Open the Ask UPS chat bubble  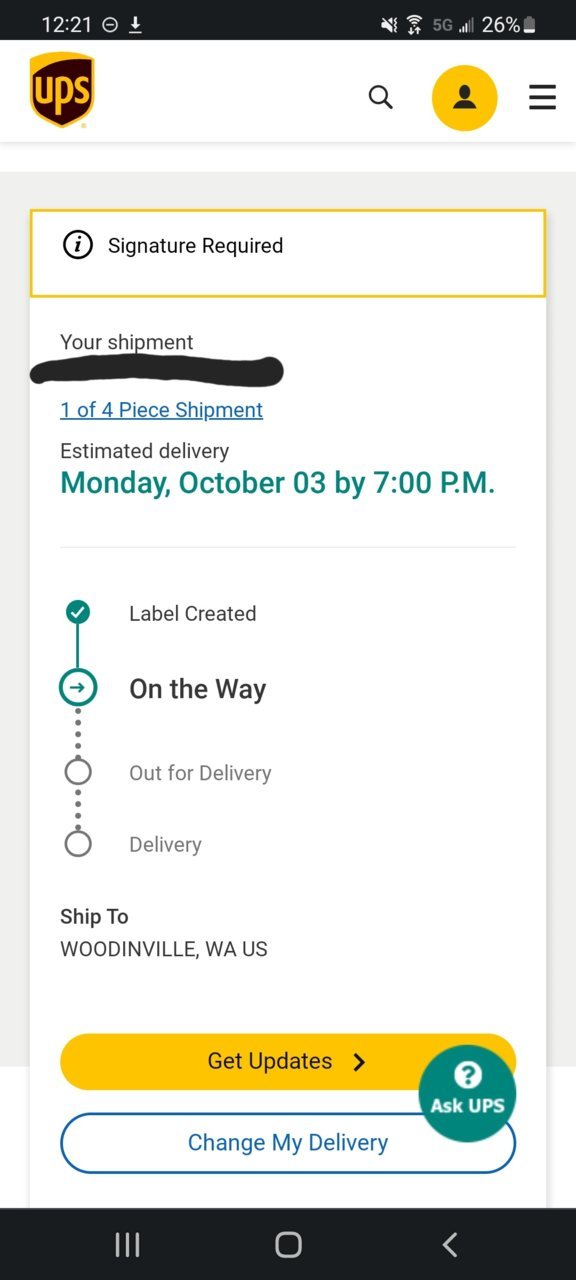[467, 1093]
